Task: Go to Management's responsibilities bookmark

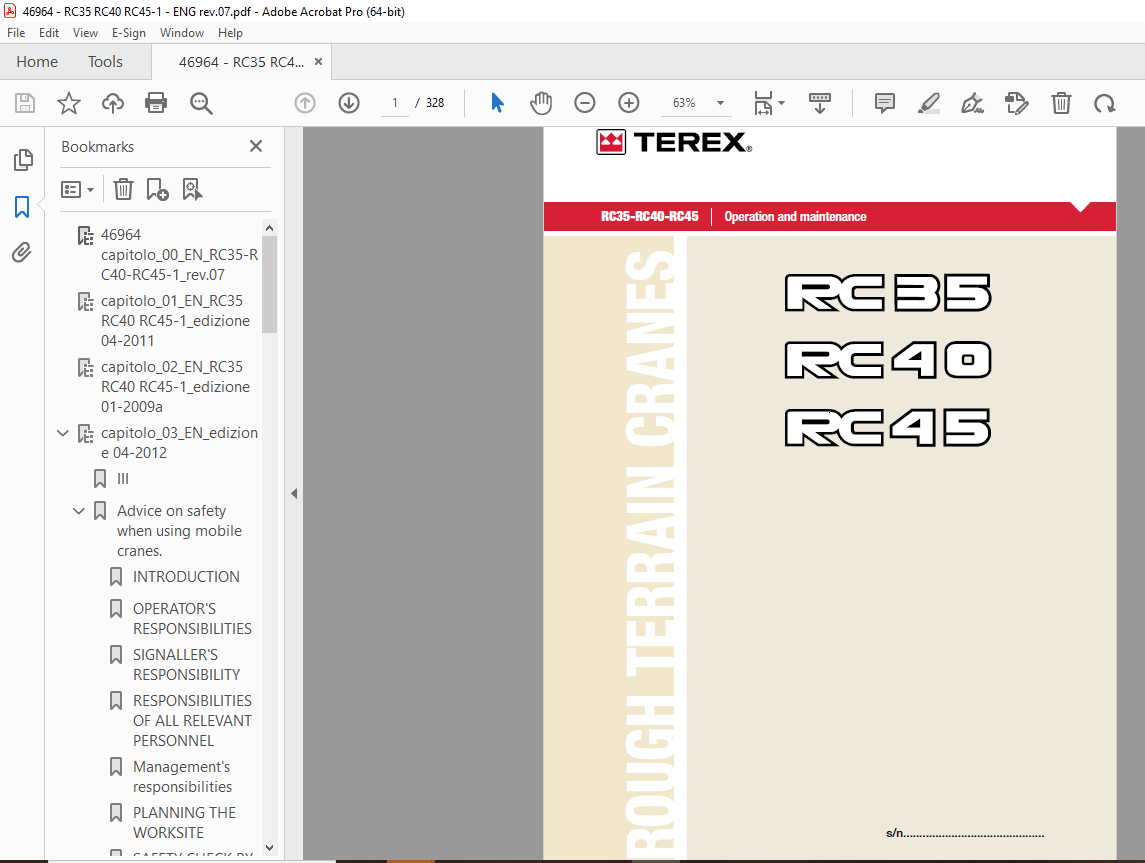Action: [x=183, y=777]
